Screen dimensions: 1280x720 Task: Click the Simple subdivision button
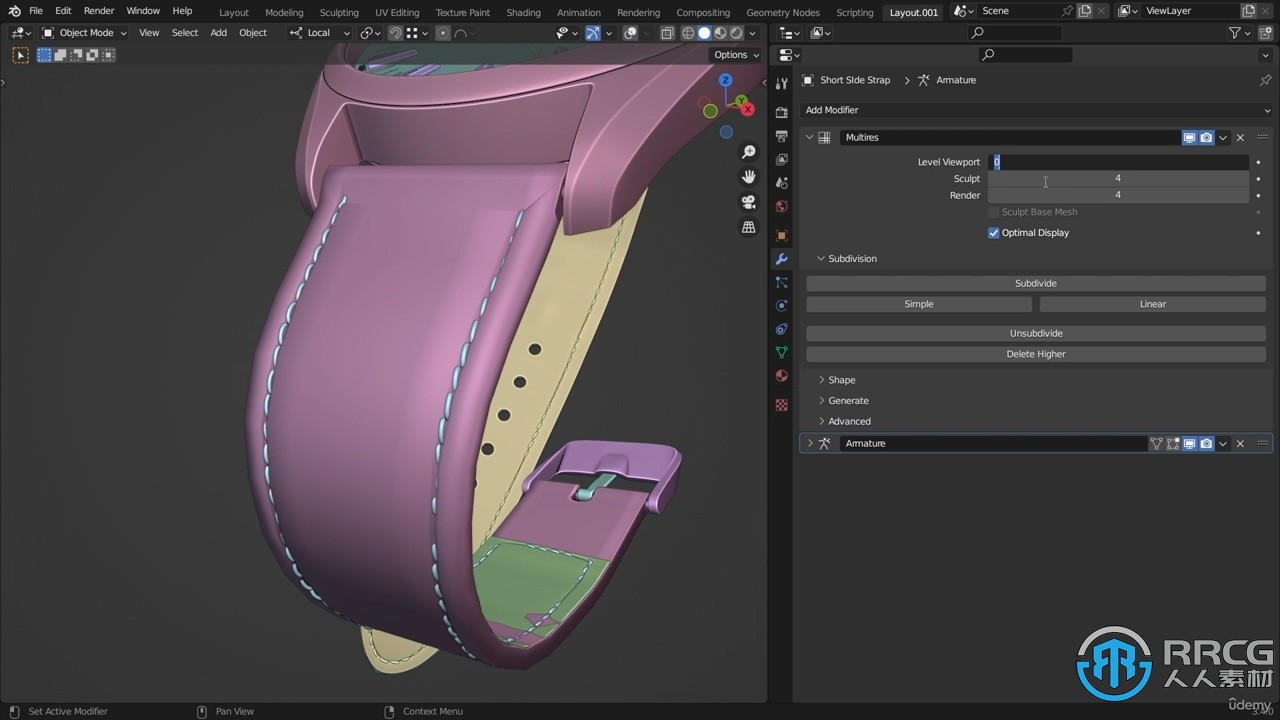tap(919, 304)
